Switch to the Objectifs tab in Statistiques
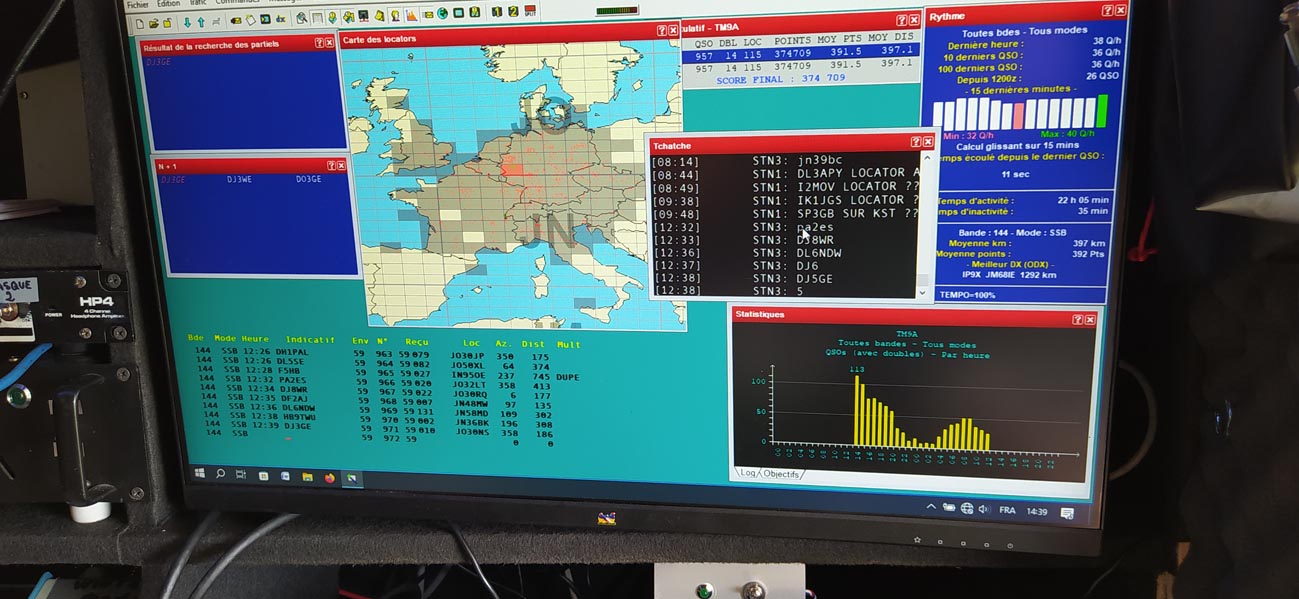 tap(781, 474)
